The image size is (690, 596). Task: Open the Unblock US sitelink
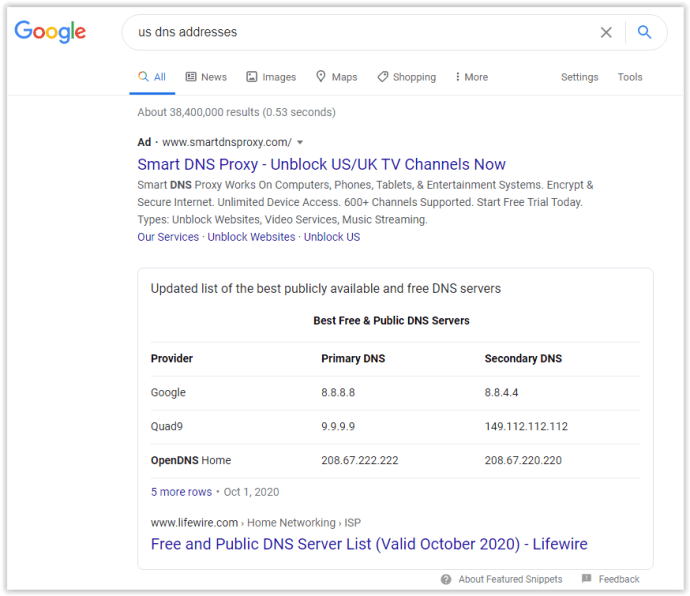pyautogui.click(x=332, y=237)
